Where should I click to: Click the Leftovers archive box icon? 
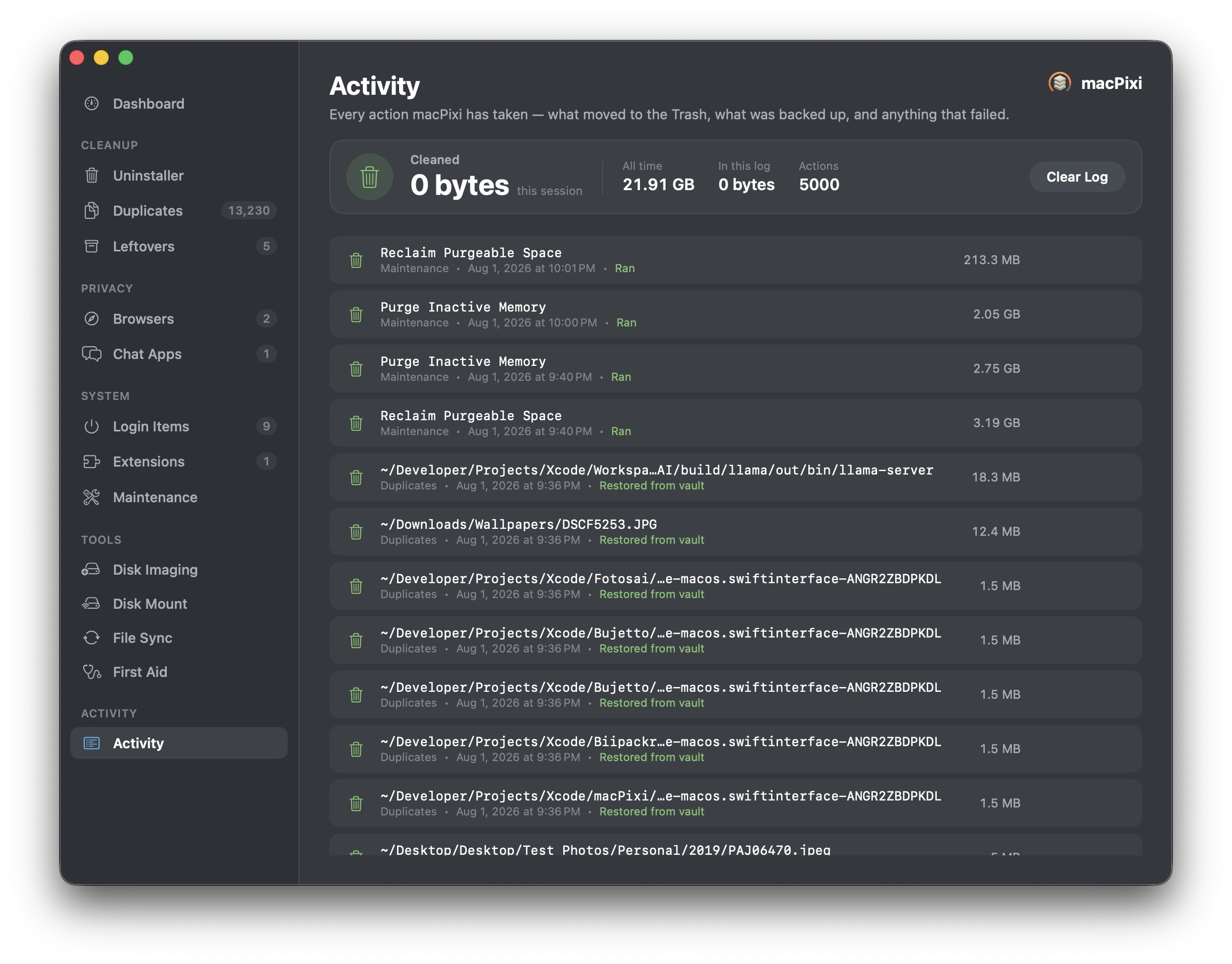coord(92,246)
